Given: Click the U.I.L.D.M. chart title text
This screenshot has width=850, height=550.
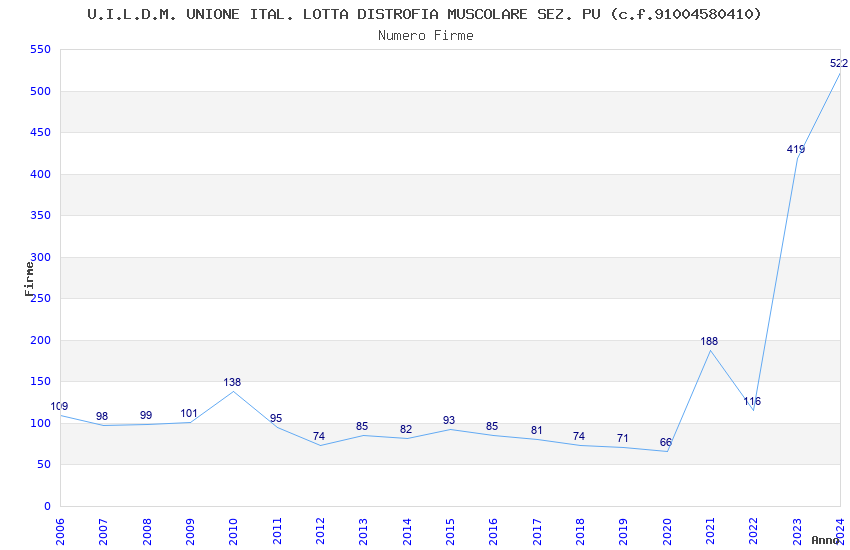Looking at the screenshot, I should (425, 14).
